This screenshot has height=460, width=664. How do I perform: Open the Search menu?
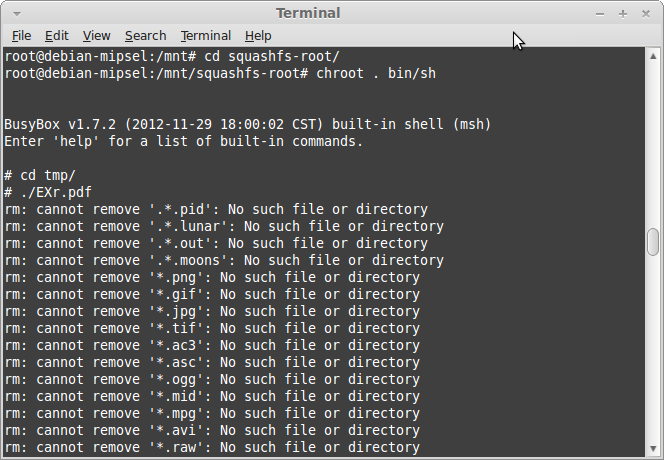(x=146, y=36)
